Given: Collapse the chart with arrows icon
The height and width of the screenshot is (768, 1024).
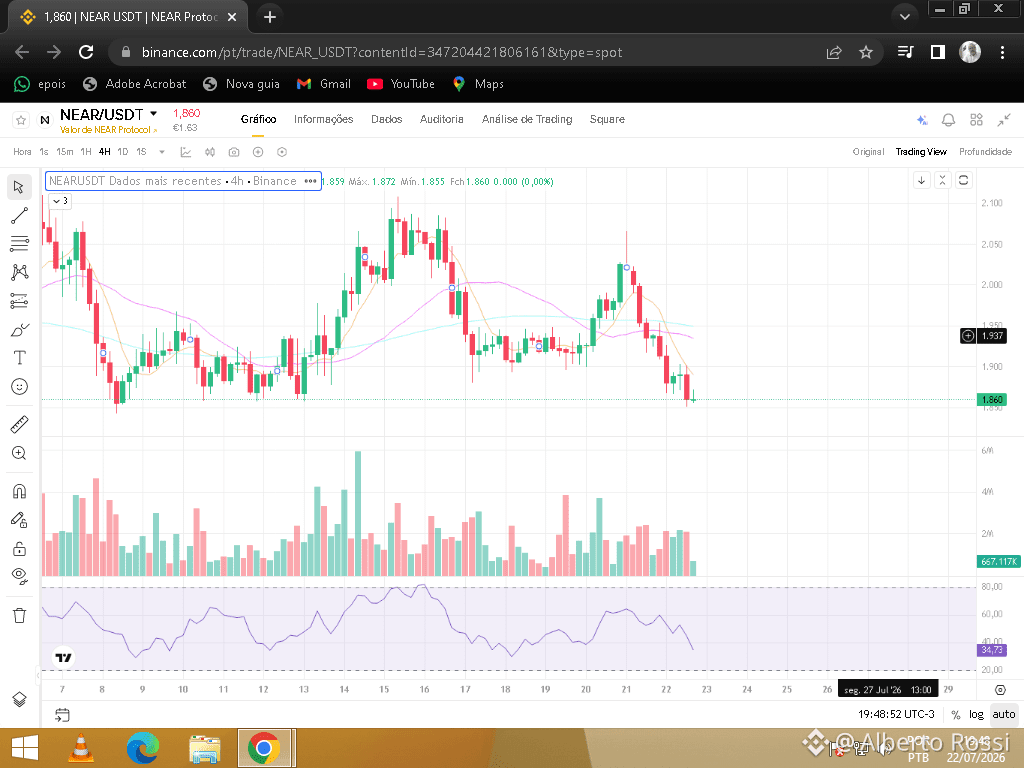Looking at the screenshot, I should pyautogui.click(x=1004, y=120).
